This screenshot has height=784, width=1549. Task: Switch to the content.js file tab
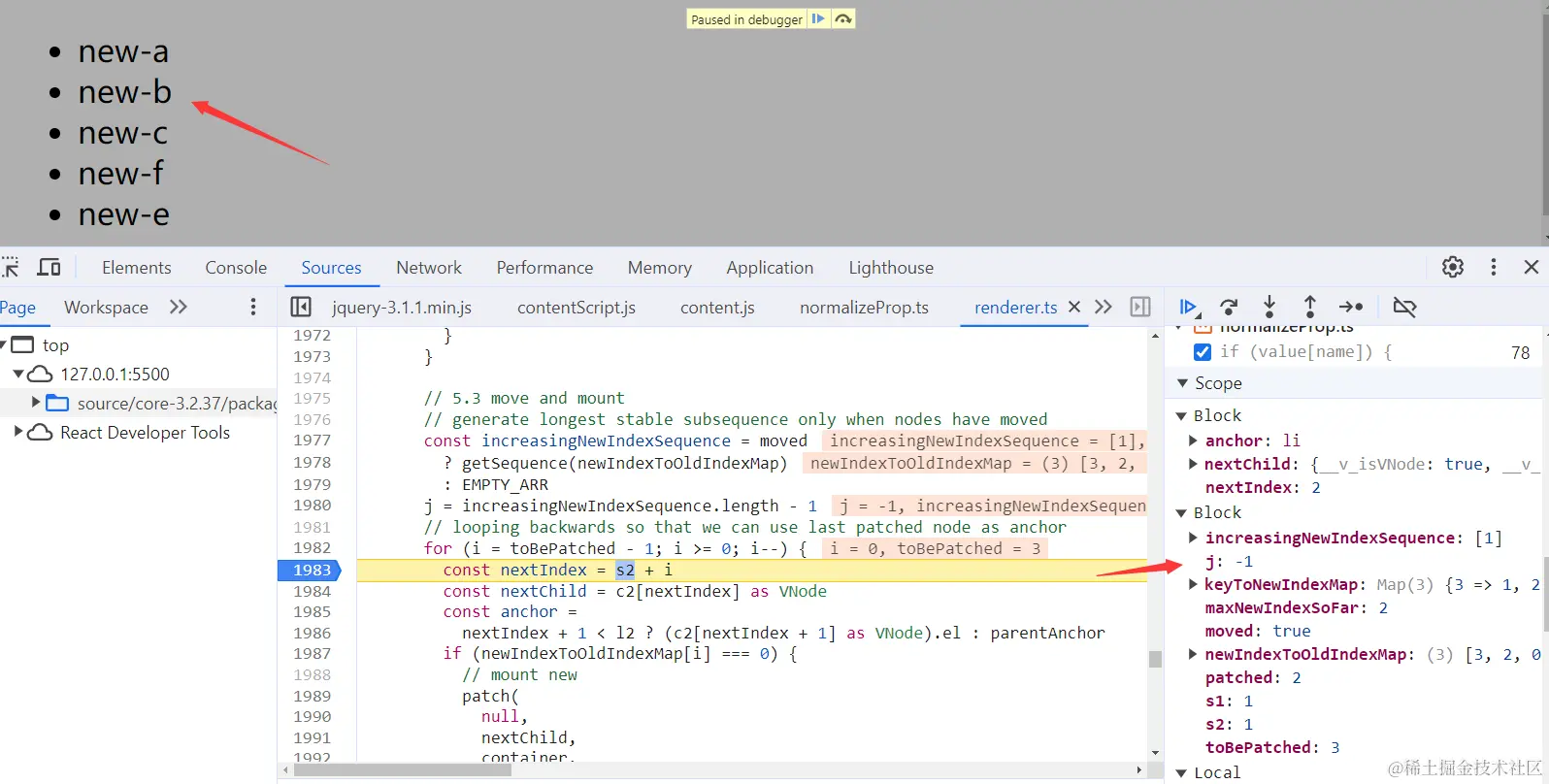[x=717, y=307]
